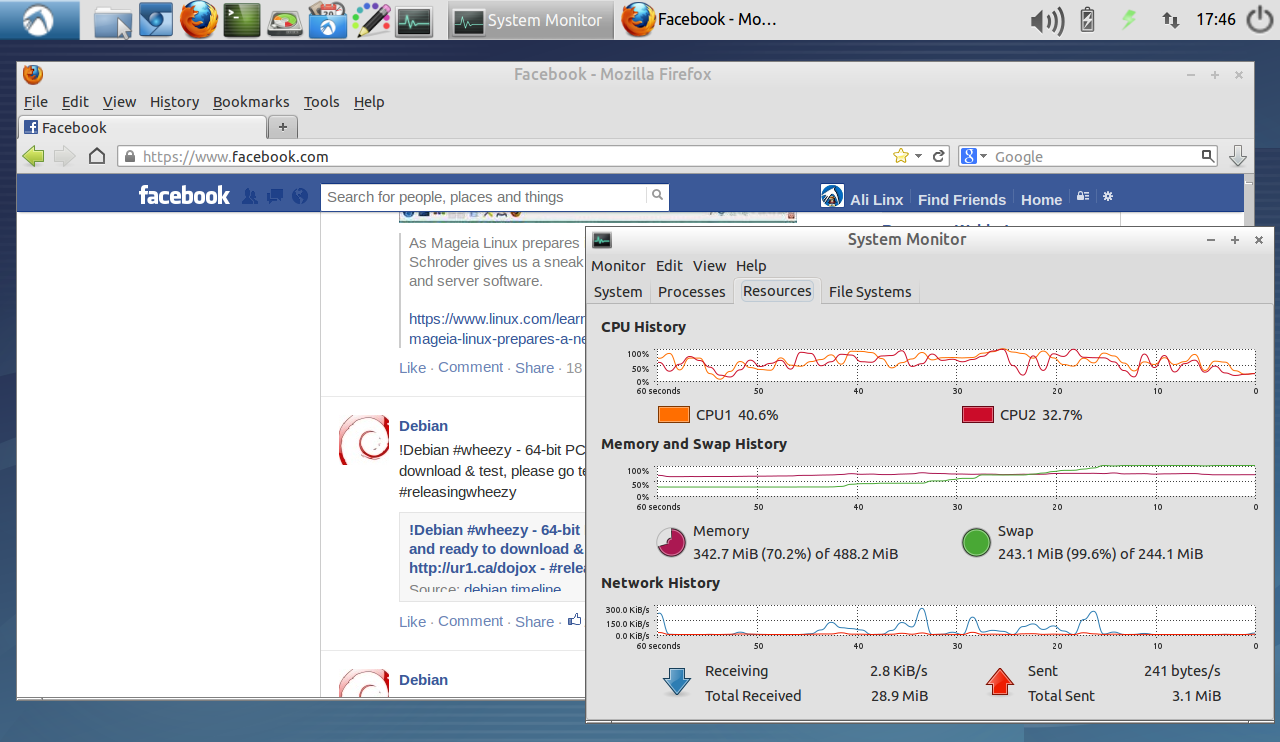Screen dimensions: 1280x742
Task: Click the Google search box in Firefox
Action: [1096, 156]
